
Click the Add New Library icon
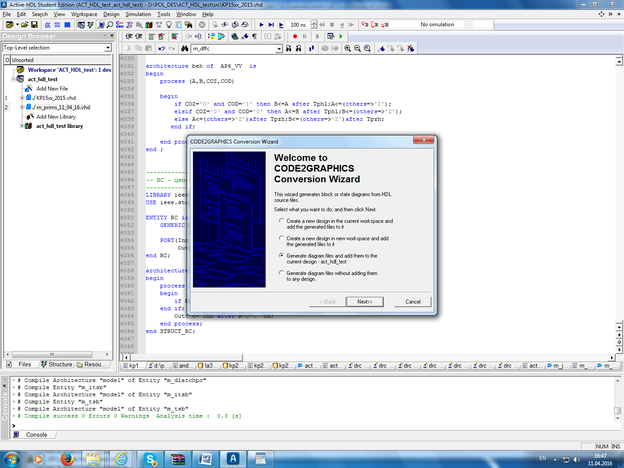tap(29, 117)
